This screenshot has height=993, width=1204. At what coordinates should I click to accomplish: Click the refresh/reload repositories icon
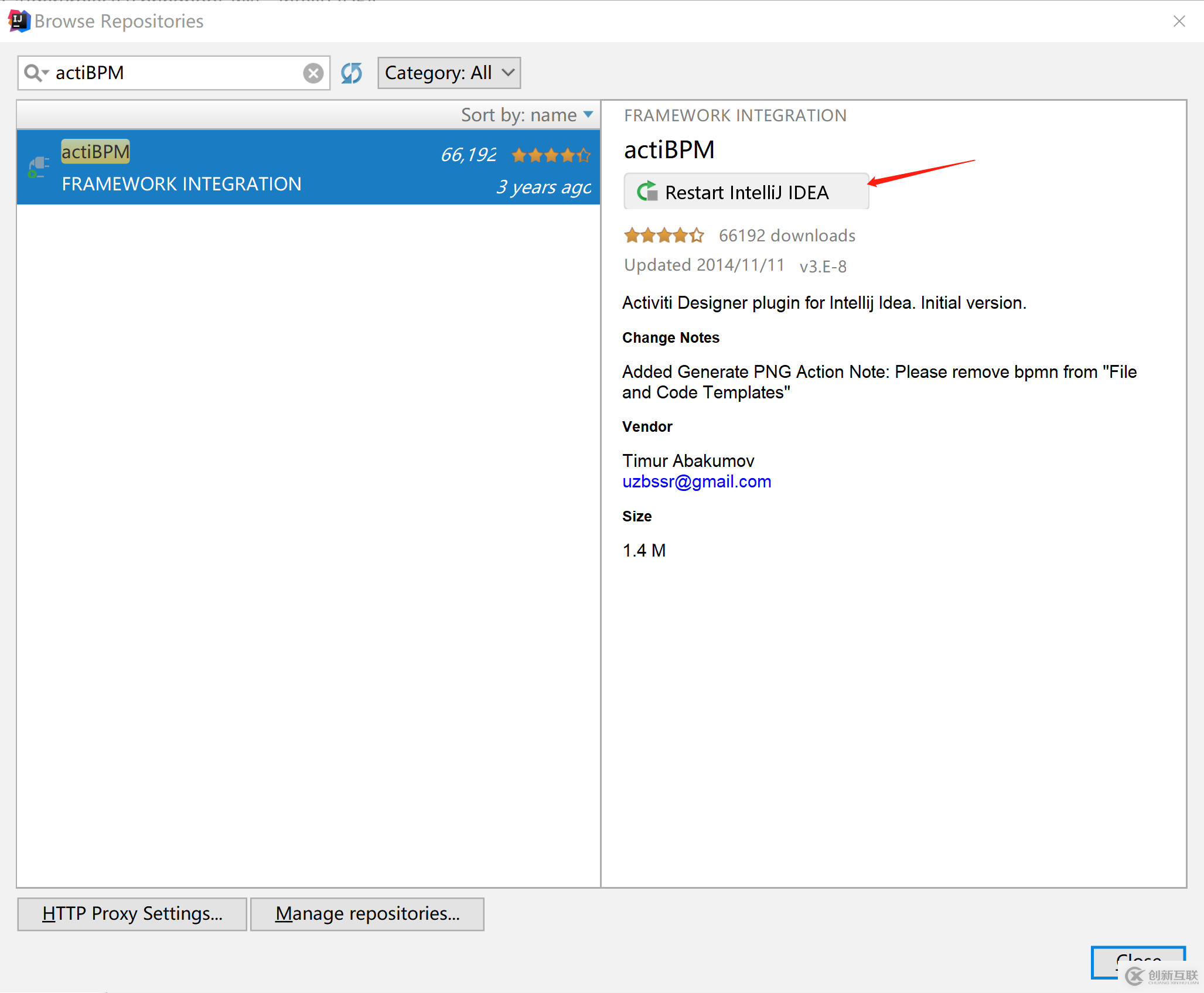(x=353, y=72)
